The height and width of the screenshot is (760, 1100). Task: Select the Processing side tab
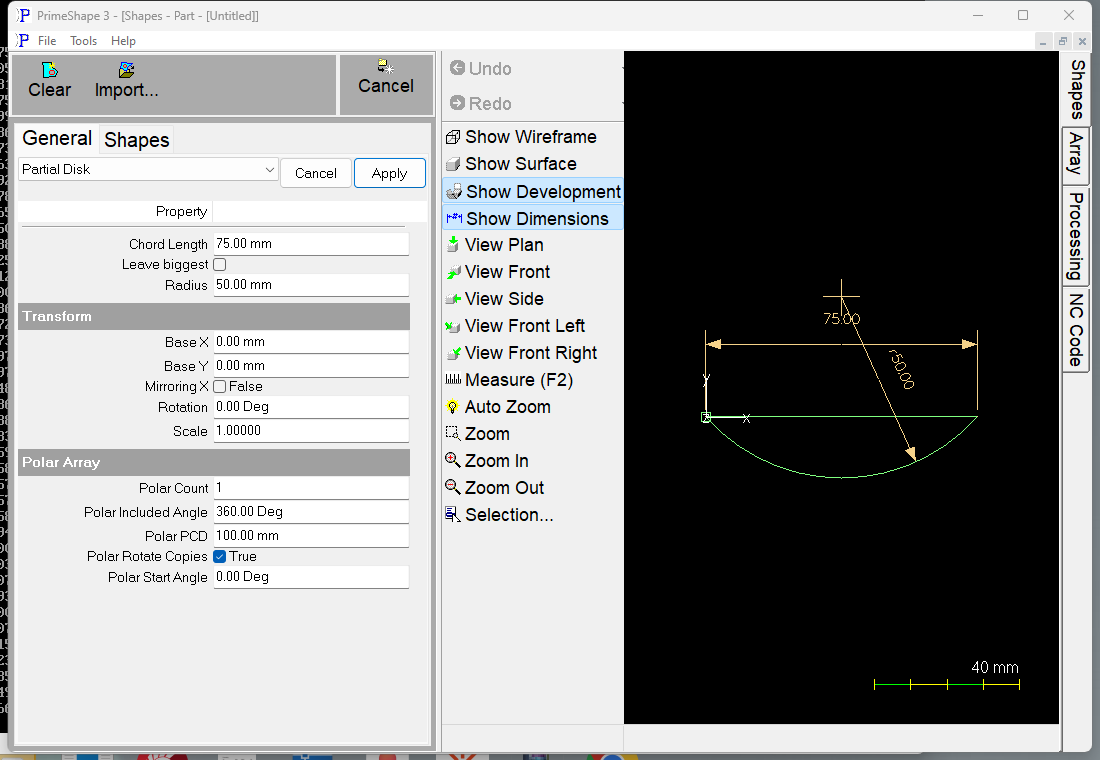pyautogui.click(x=1075, y=236)
